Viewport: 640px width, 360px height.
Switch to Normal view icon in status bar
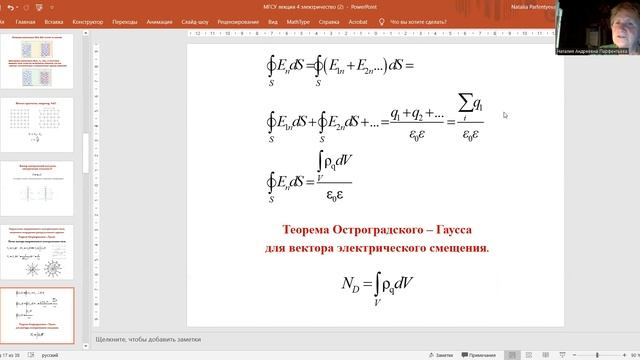[x=512, y=355]
